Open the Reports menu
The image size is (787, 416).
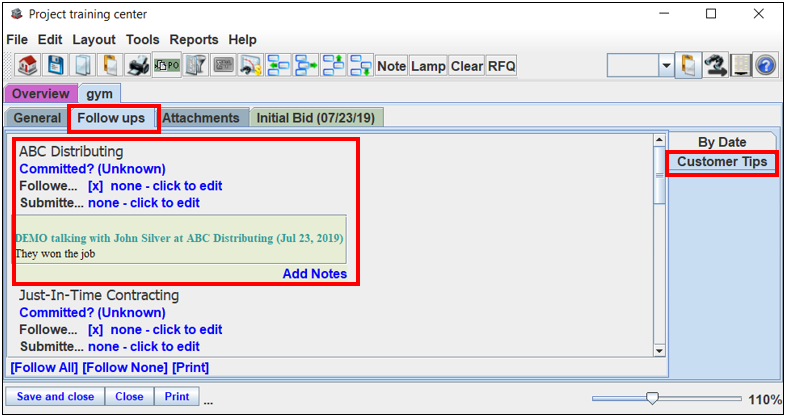(194, 40)
